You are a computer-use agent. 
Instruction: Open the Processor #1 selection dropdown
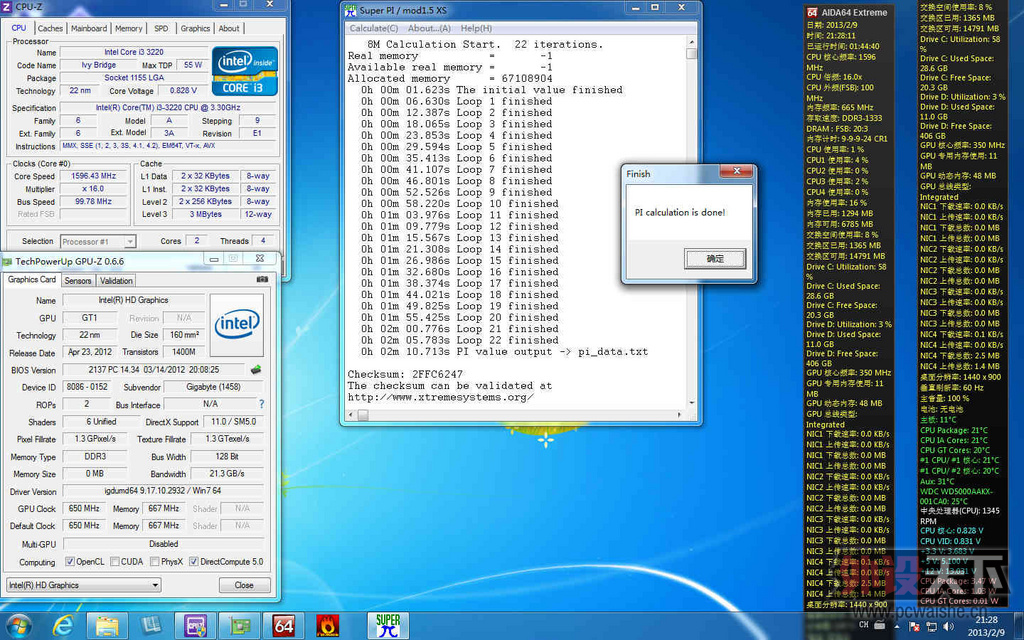98,242
